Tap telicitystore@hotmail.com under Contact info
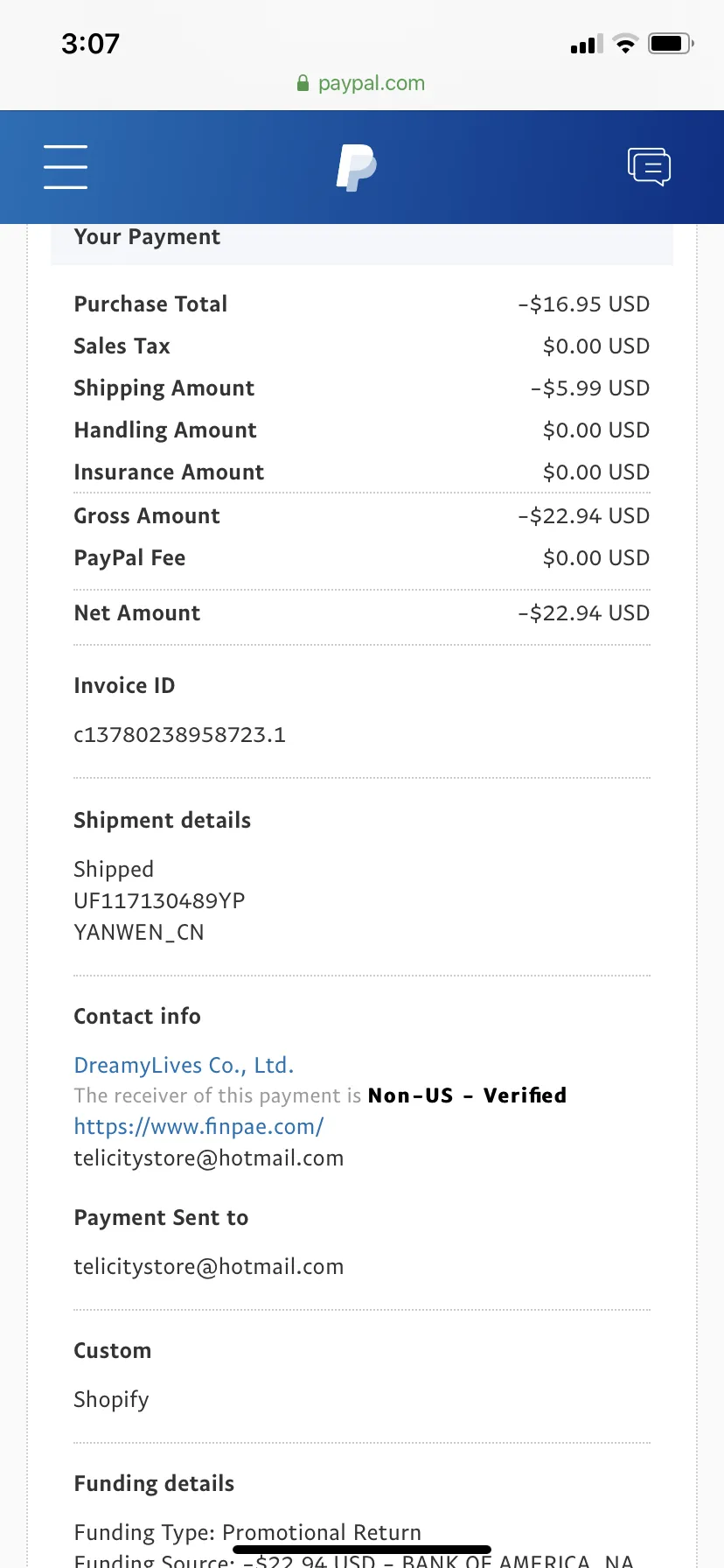This screenshot has width=724, height=1568. (x=209, y=1158)
